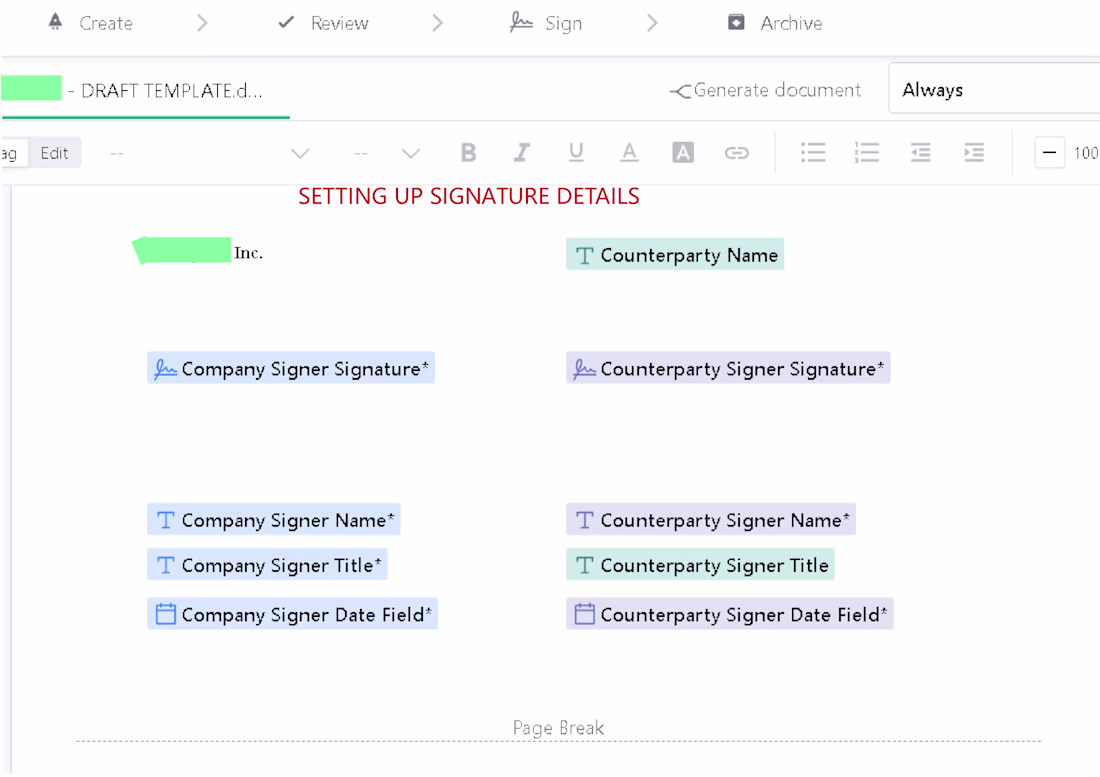Screen dimensions: 1100x777
Task: Select the Company Signer Signature tag
Action: click(290, 368)
